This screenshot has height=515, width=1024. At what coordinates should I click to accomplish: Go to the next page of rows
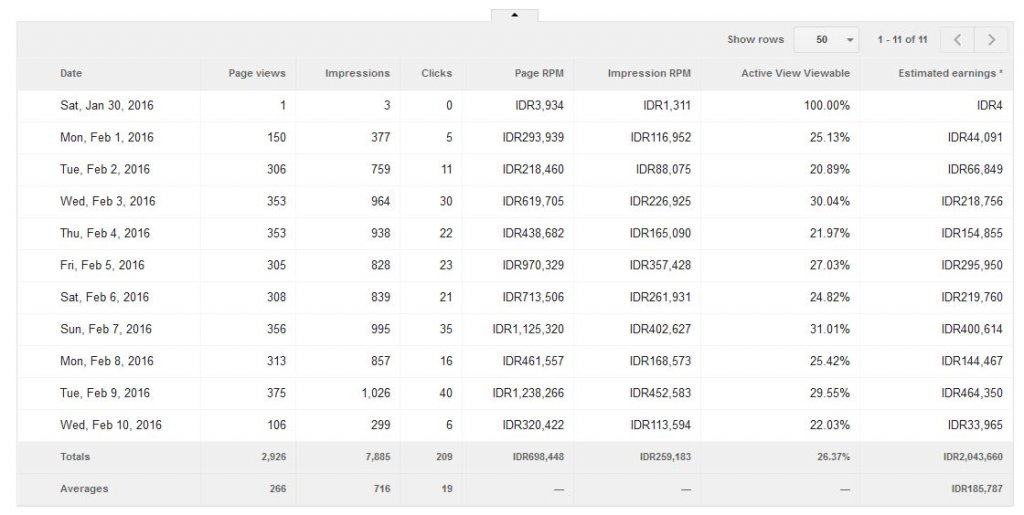pyautogui.click(x=991, y=40)
